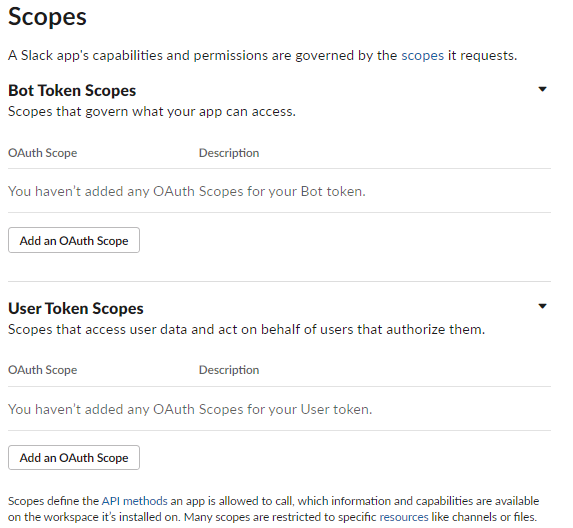Click 'Scopes that access user data' description text
Image resolution: width=573 pixels, height=528 pixels.
pyautogui.click(x=246, y=329)
